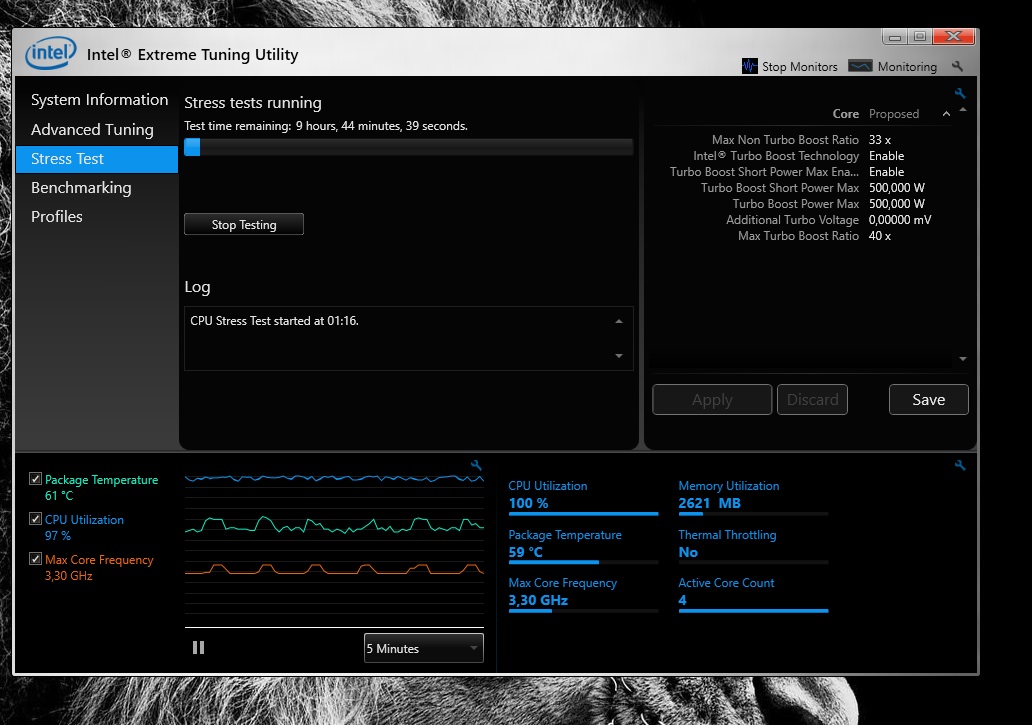Uncheck the Max Core Frequency checkbox

pyautogui.click(x=36, y=559)
